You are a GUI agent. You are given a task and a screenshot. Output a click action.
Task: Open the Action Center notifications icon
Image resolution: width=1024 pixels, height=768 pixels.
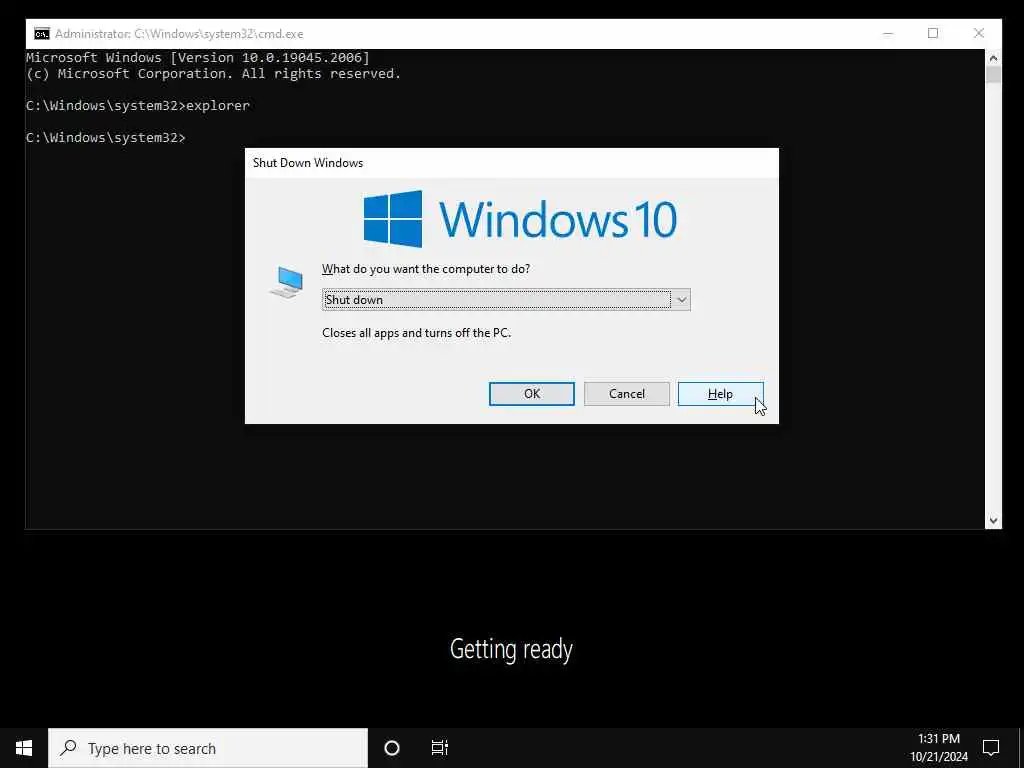991,748
